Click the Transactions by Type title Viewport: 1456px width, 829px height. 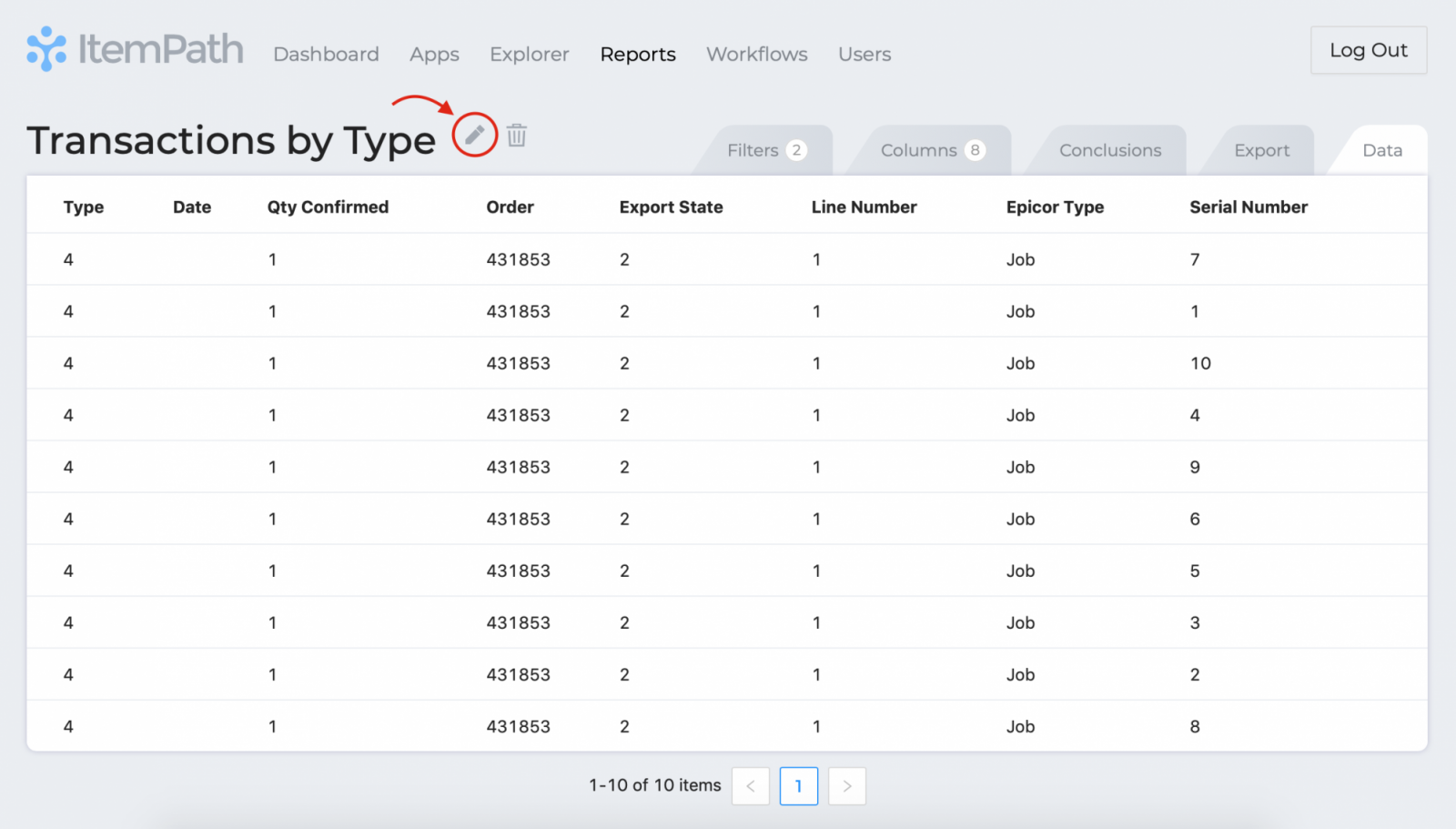(231, 140)
